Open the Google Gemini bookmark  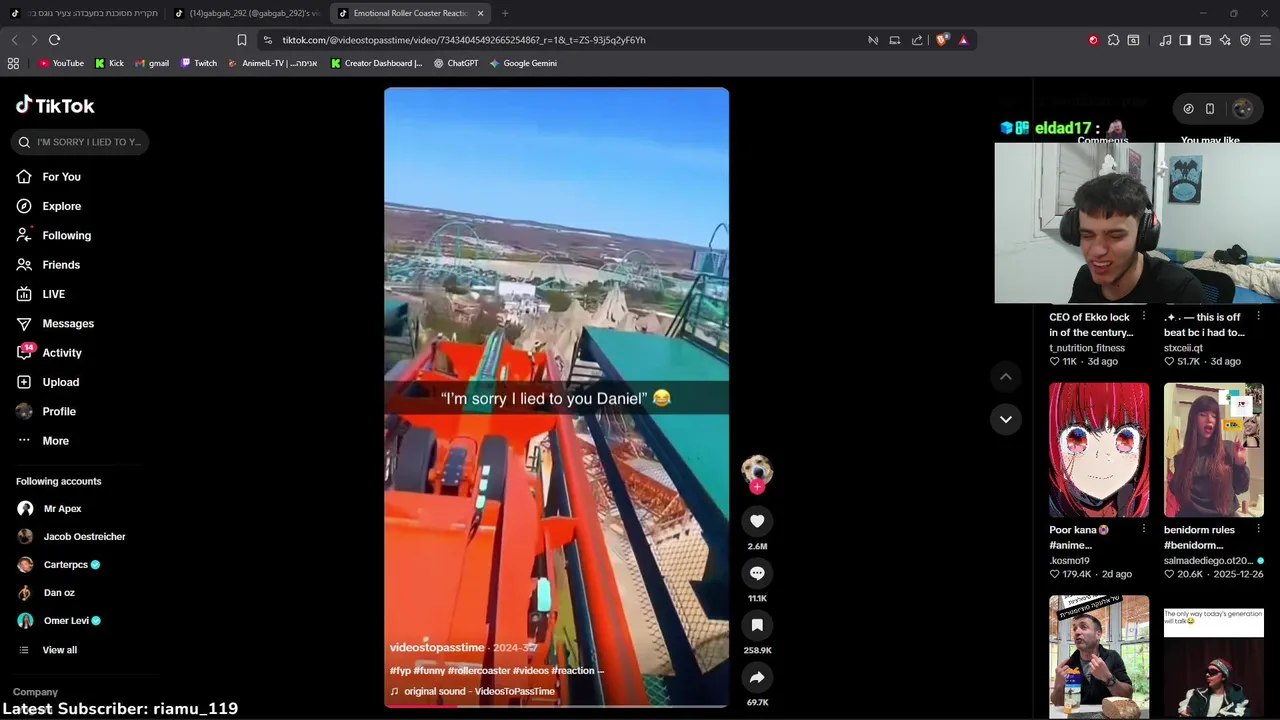(x=522, y=63)
